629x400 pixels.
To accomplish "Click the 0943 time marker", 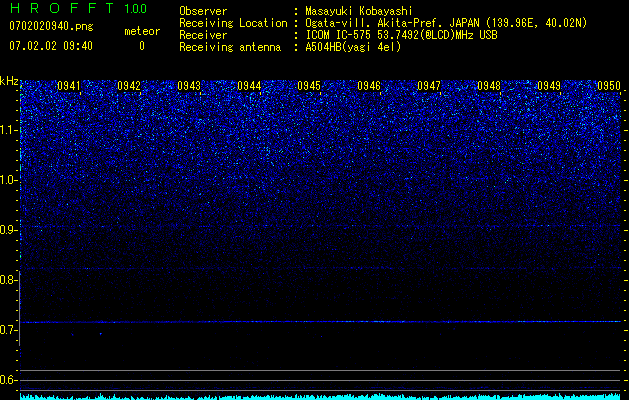I will point(189,86).
